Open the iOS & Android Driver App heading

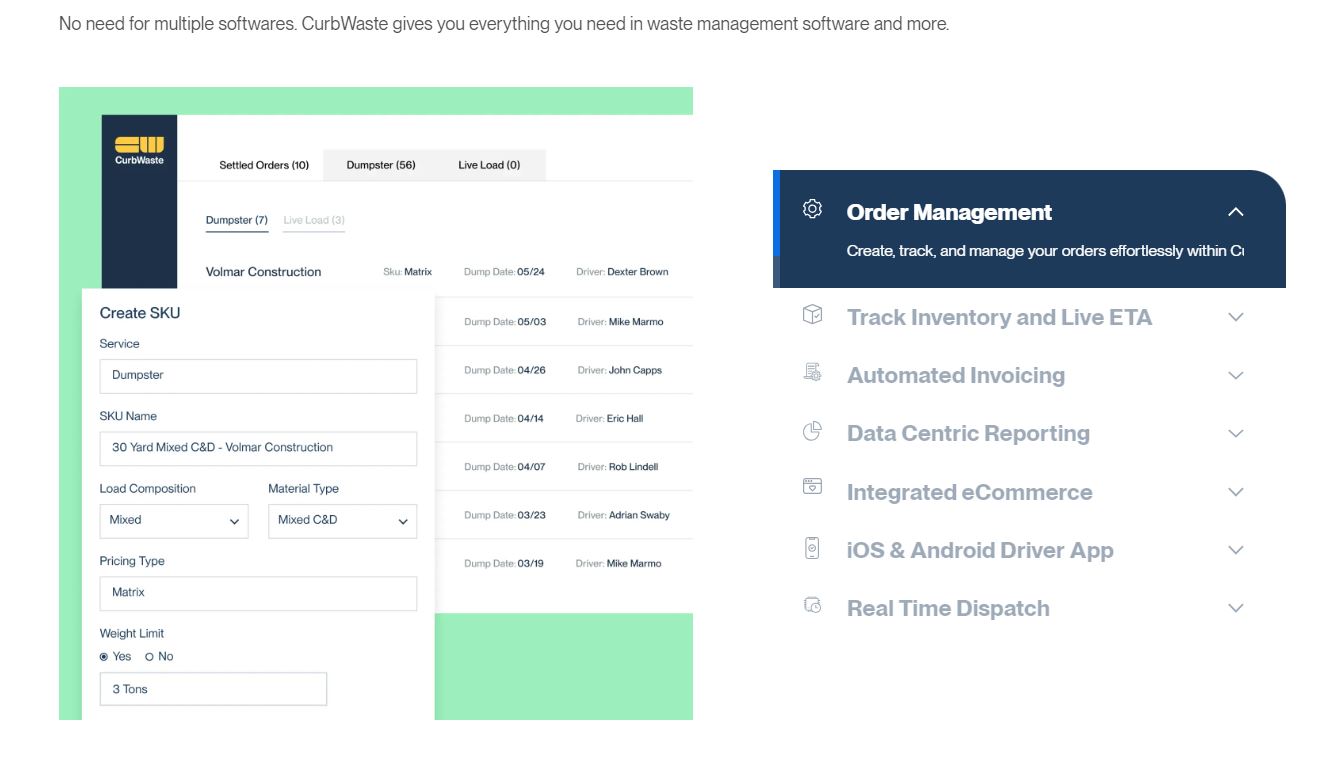coord(980,550)
